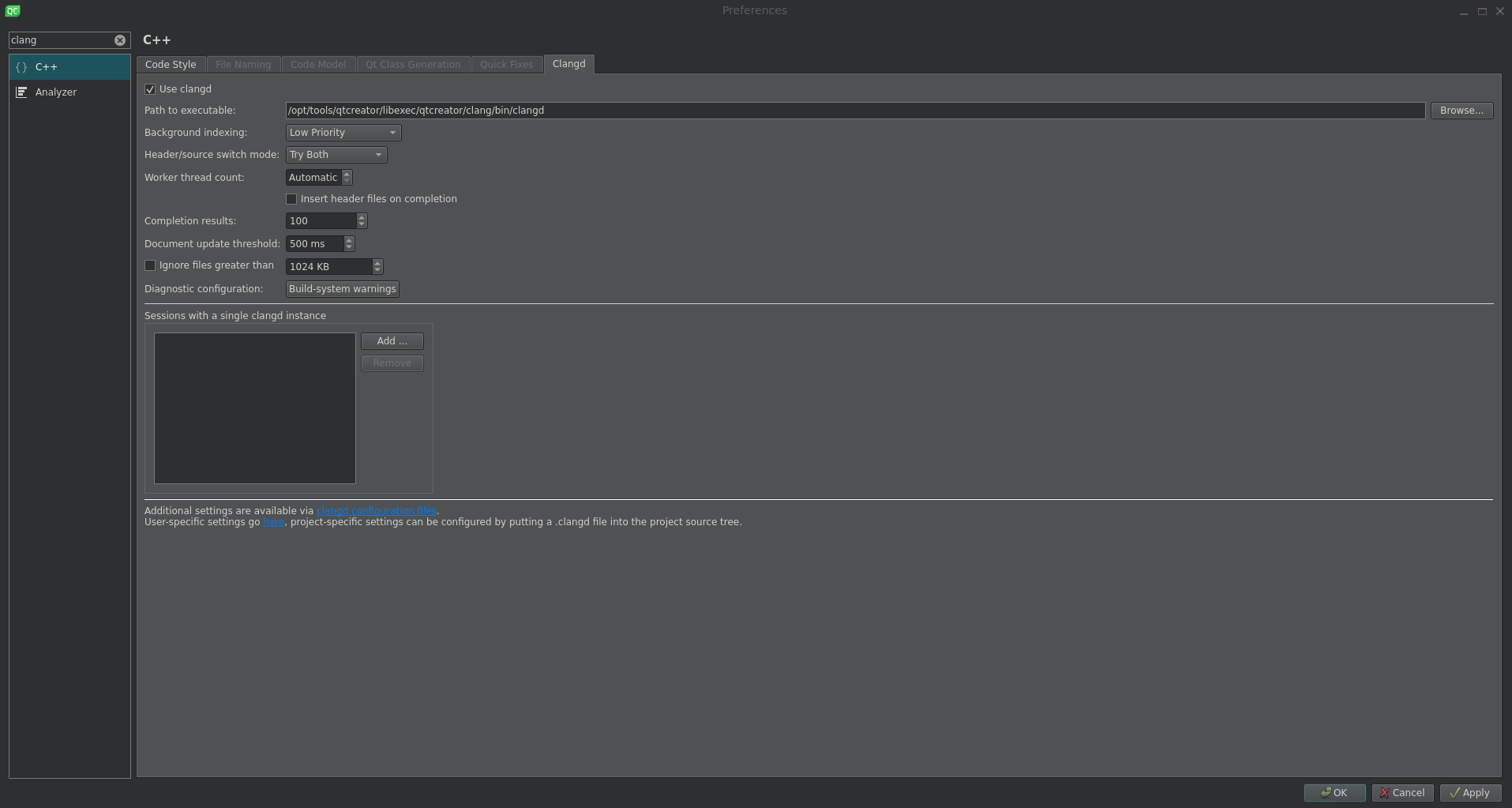The image size is (1512, 808).
Task: Decrease ignore file size limit
Action: (x=377, y=271)
